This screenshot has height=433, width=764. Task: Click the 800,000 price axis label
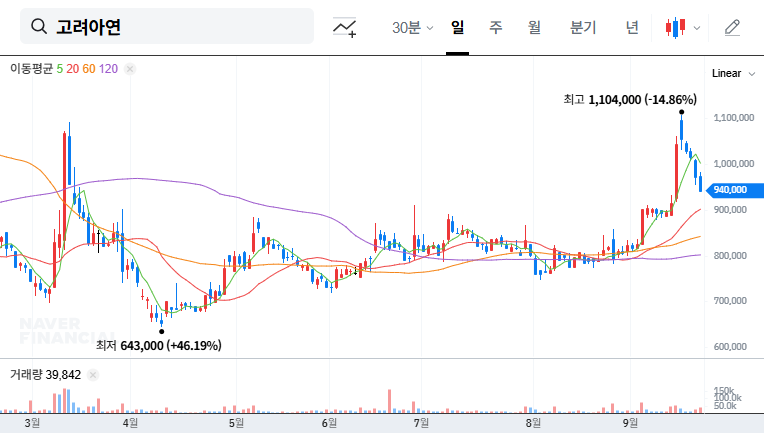pyautogui.click(x=730, y=255)
